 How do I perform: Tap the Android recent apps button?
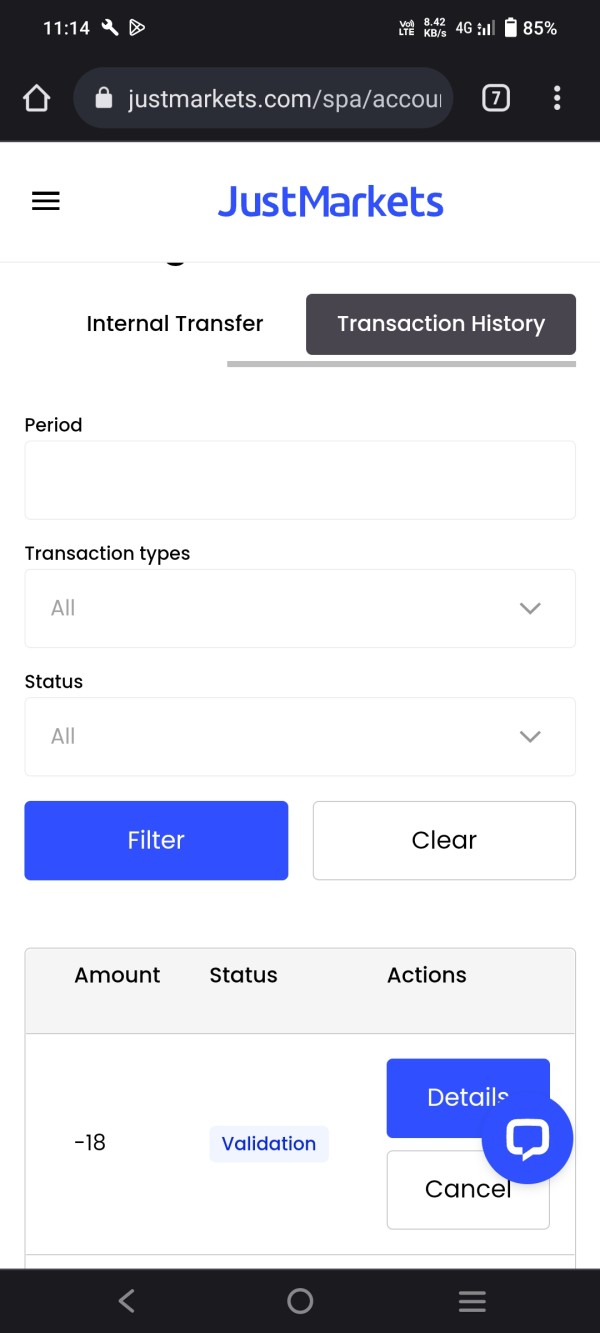click(472, 1301)
